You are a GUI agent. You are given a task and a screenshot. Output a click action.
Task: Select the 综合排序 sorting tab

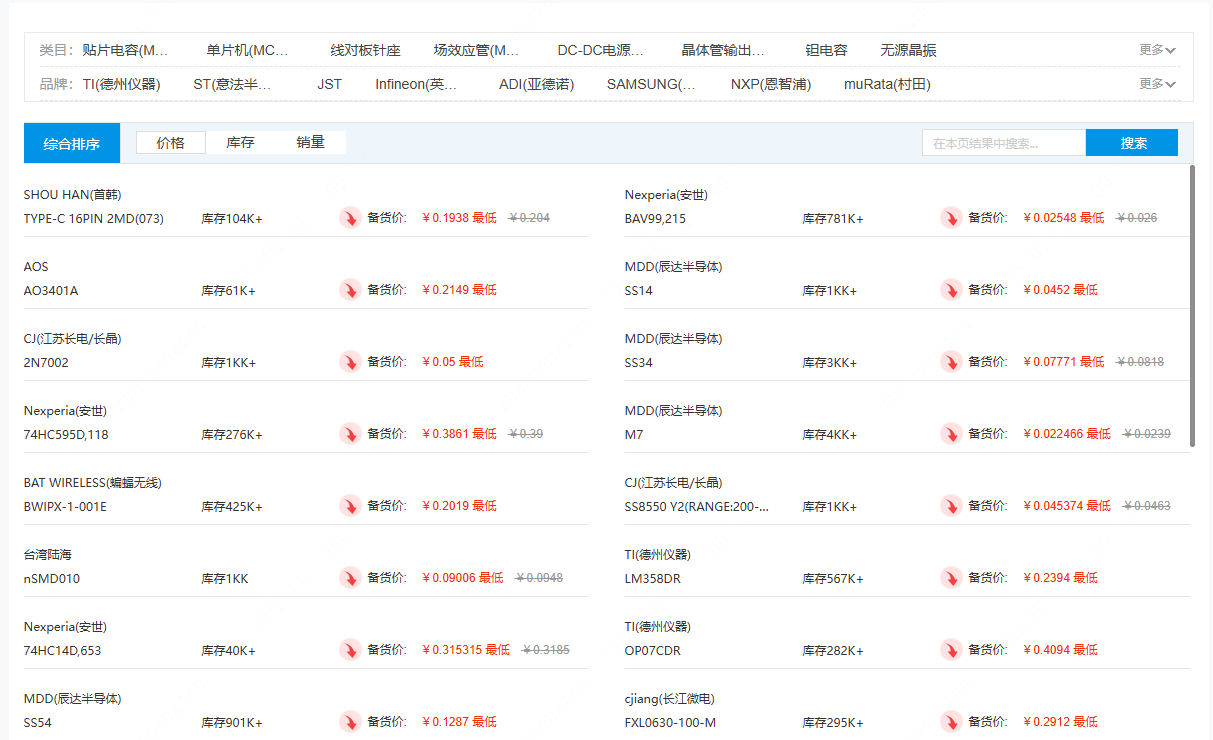click(x=72, y=144)
